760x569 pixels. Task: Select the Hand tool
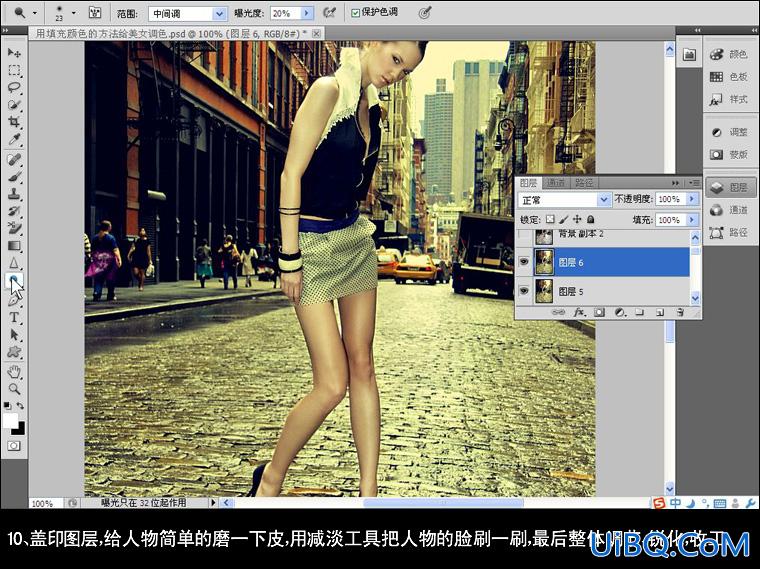pyautogui.click(x=14, y=372)
